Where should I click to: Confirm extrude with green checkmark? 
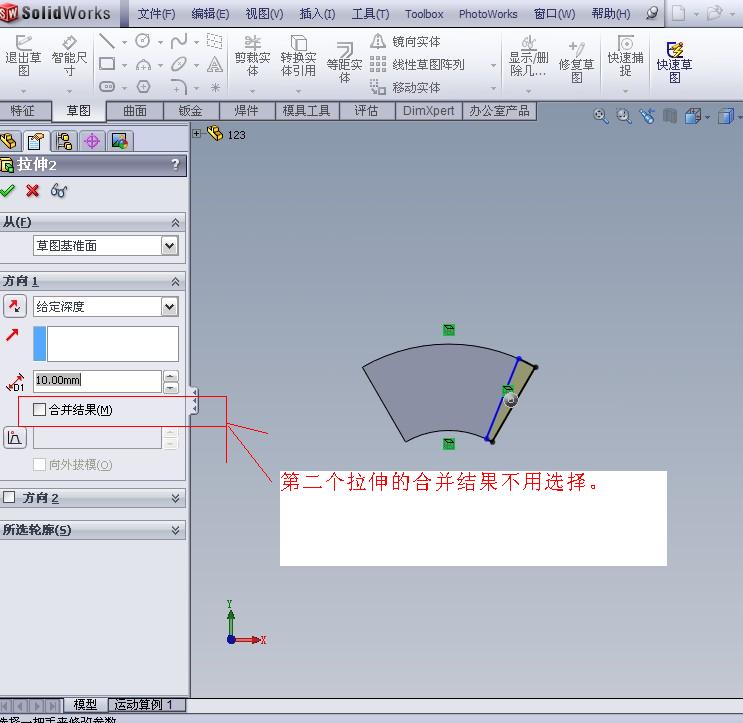[8, 190]
